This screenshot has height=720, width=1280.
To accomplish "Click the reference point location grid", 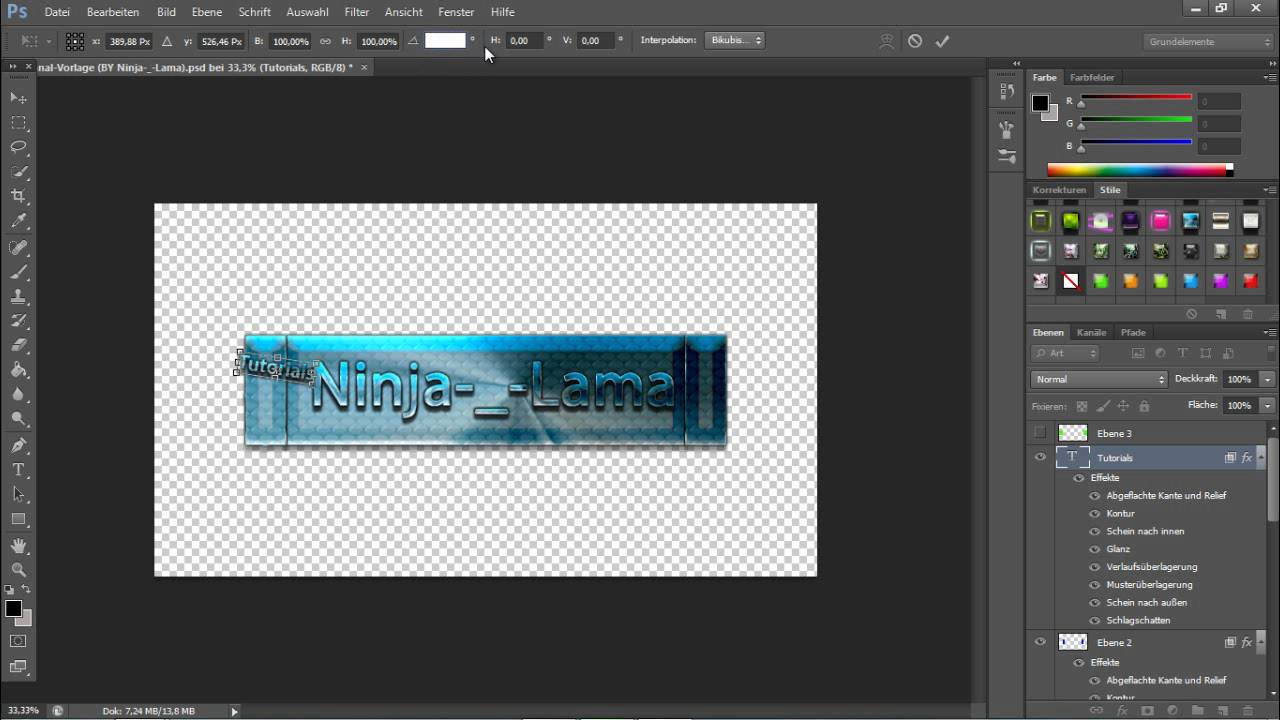I will 75,41.
